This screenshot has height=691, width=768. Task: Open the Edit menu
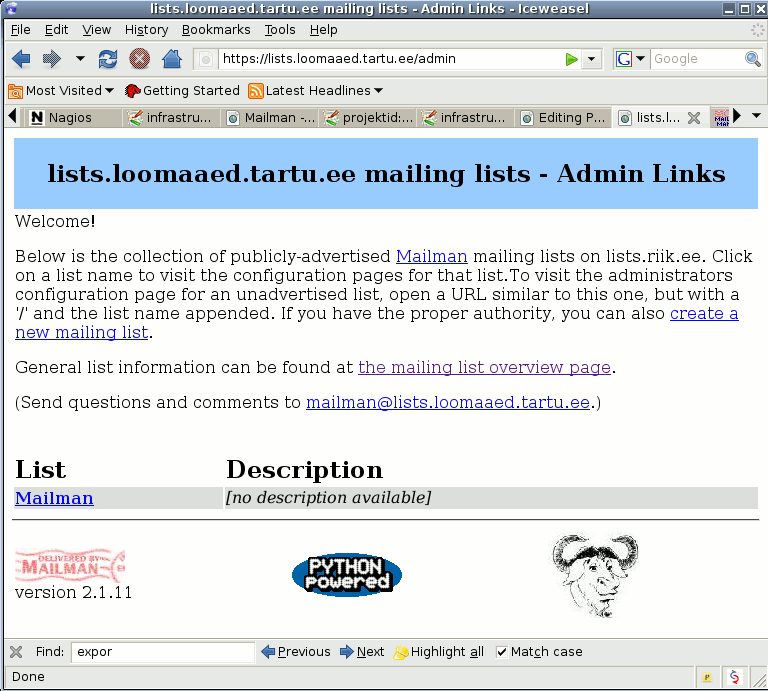point(56,30)
